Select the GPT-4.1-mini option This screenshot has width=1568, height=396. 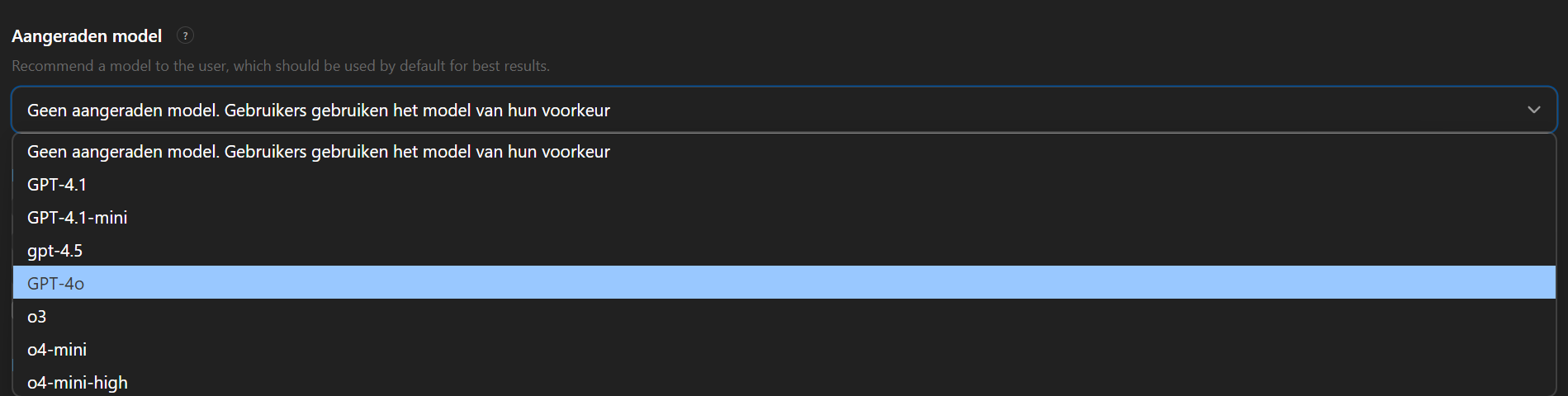pos(78,218)
